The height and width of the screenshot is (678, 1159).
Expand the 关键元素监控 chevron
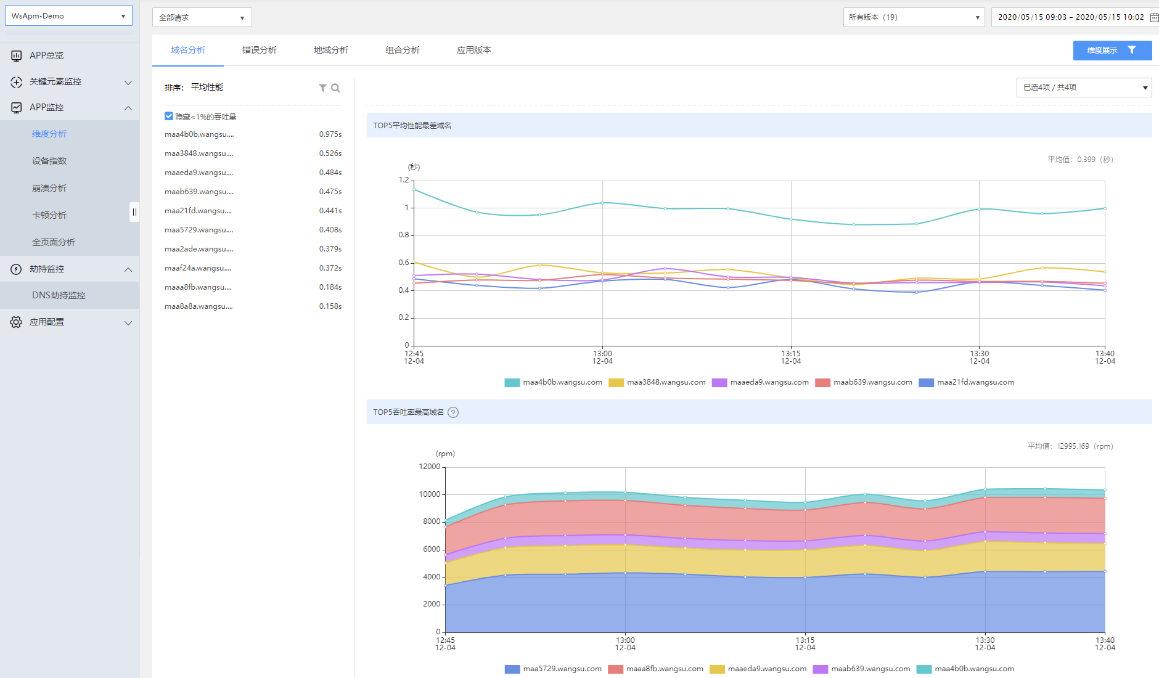coord(128,82)
